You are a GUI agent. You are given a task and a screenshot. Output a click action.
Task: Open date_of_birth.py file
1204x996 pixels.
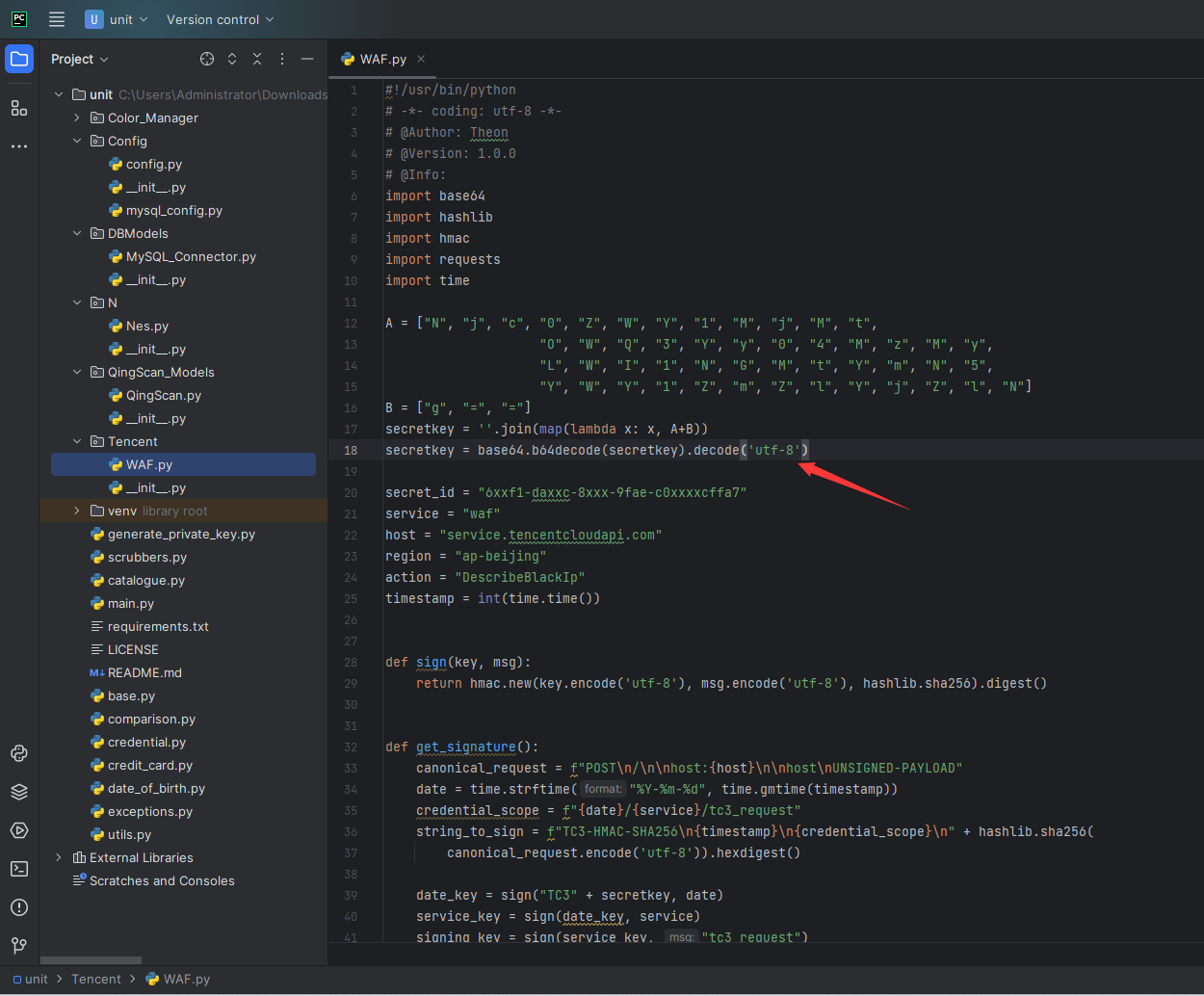pyautogui.click(x=147, y=788)
